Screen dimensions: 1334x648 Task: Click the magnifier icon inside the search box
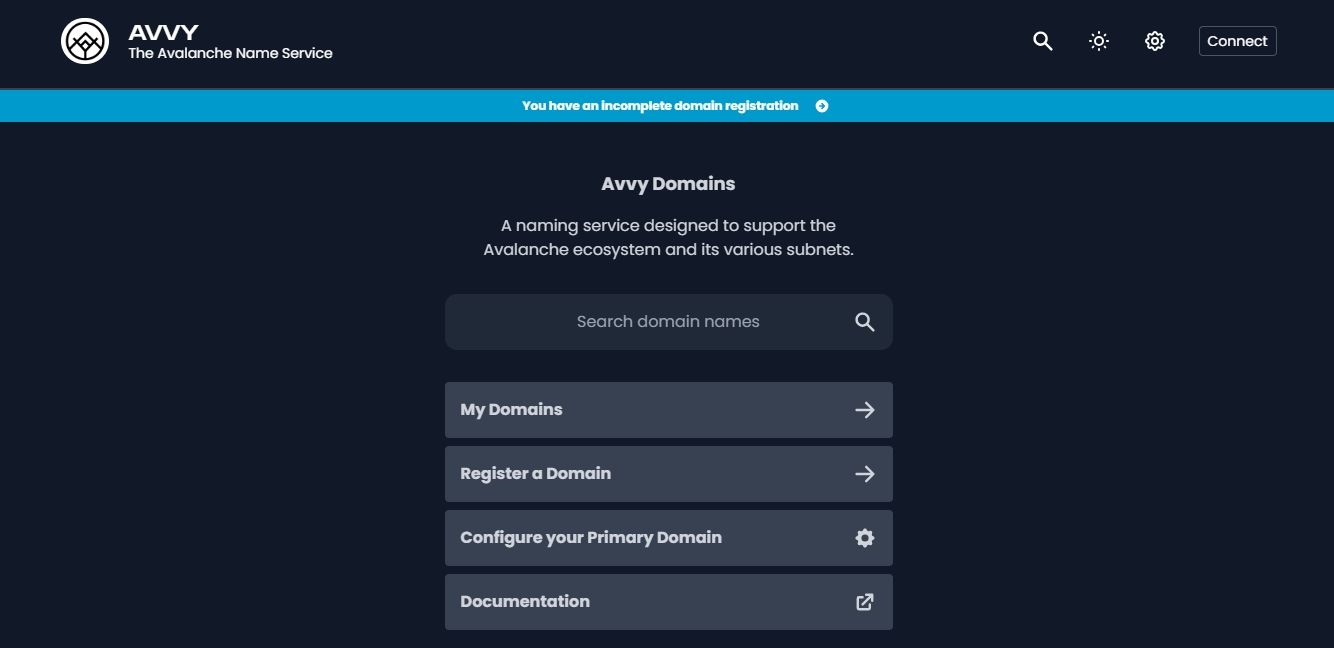865,322
